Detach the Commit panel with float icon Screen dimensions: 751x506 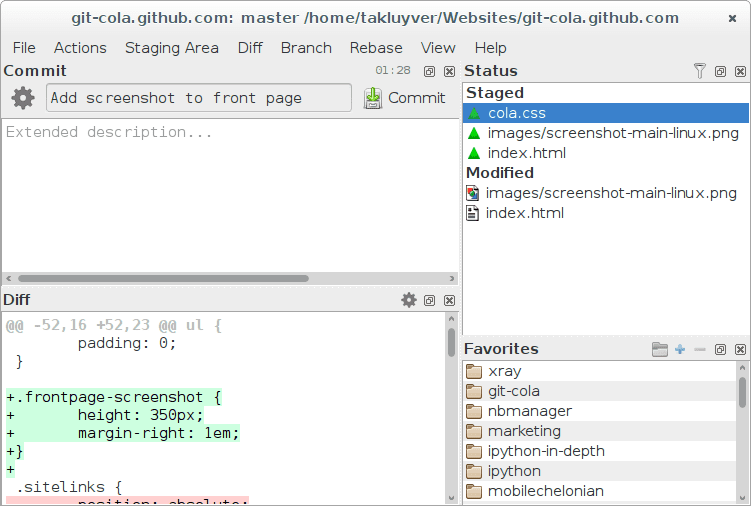pyautogui.click(x=429, y=71)
